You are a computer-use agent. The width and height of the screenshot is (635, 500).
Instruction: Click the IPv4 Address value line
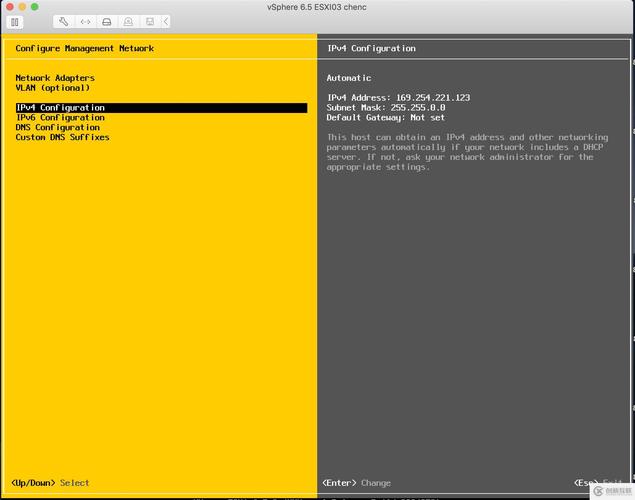(x=398, y=98)
